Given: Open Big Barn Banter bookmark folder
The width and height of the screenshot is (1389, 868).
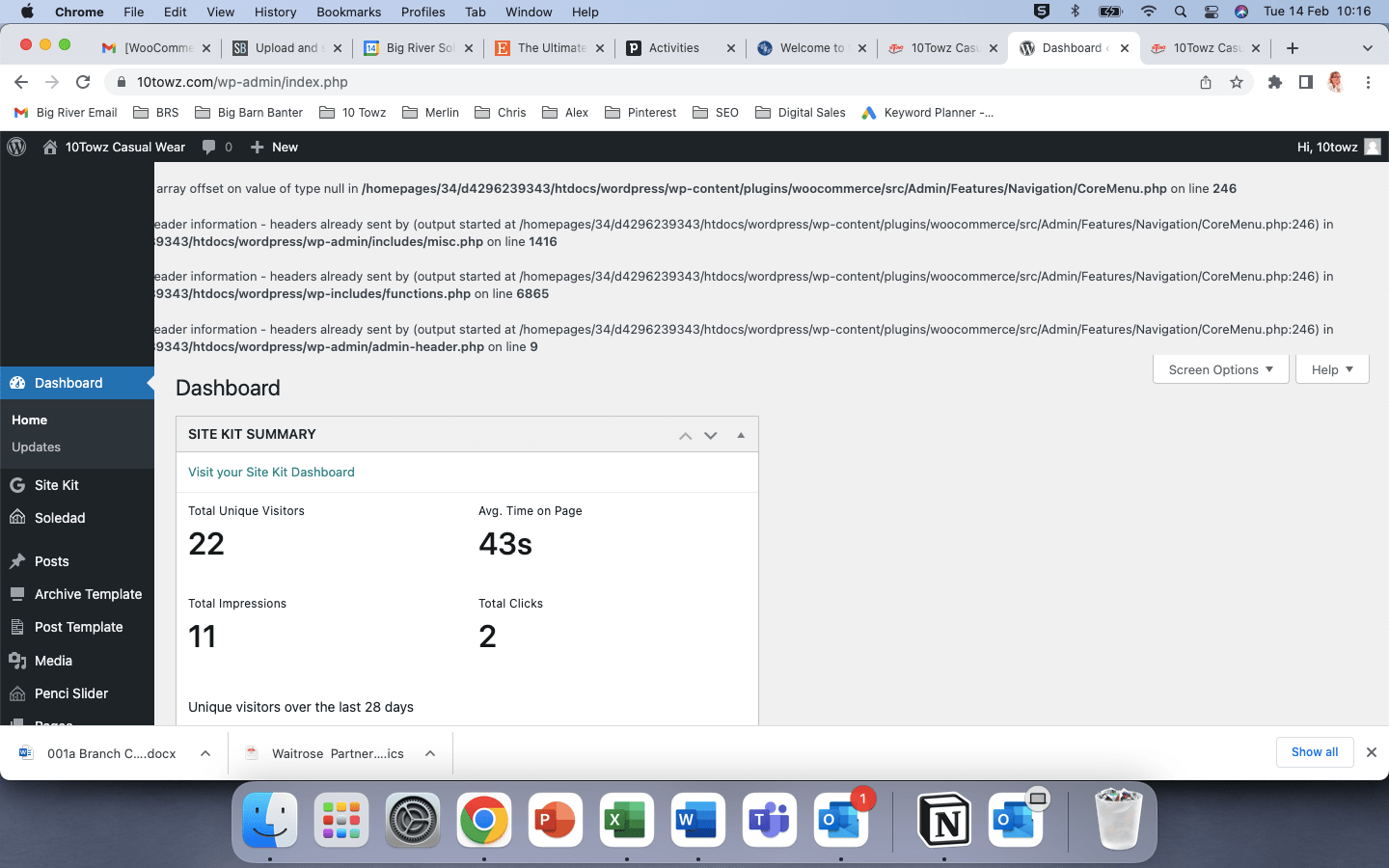Looking at the screenshot, I should pyautogui.click(x=249, y=113).
